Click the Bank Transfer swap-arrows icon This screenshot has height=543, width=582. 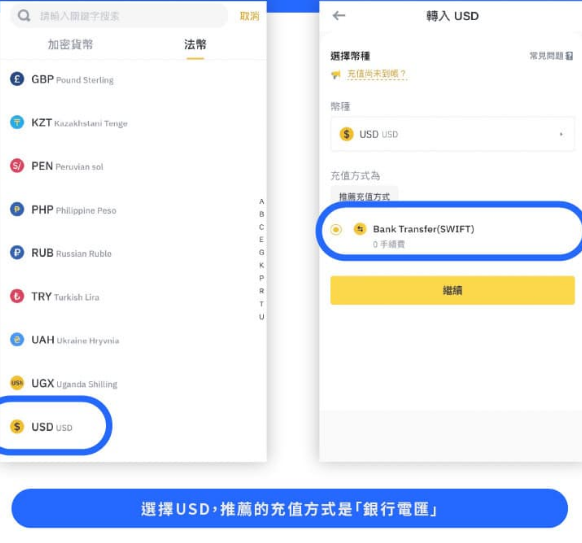(360, 229)
